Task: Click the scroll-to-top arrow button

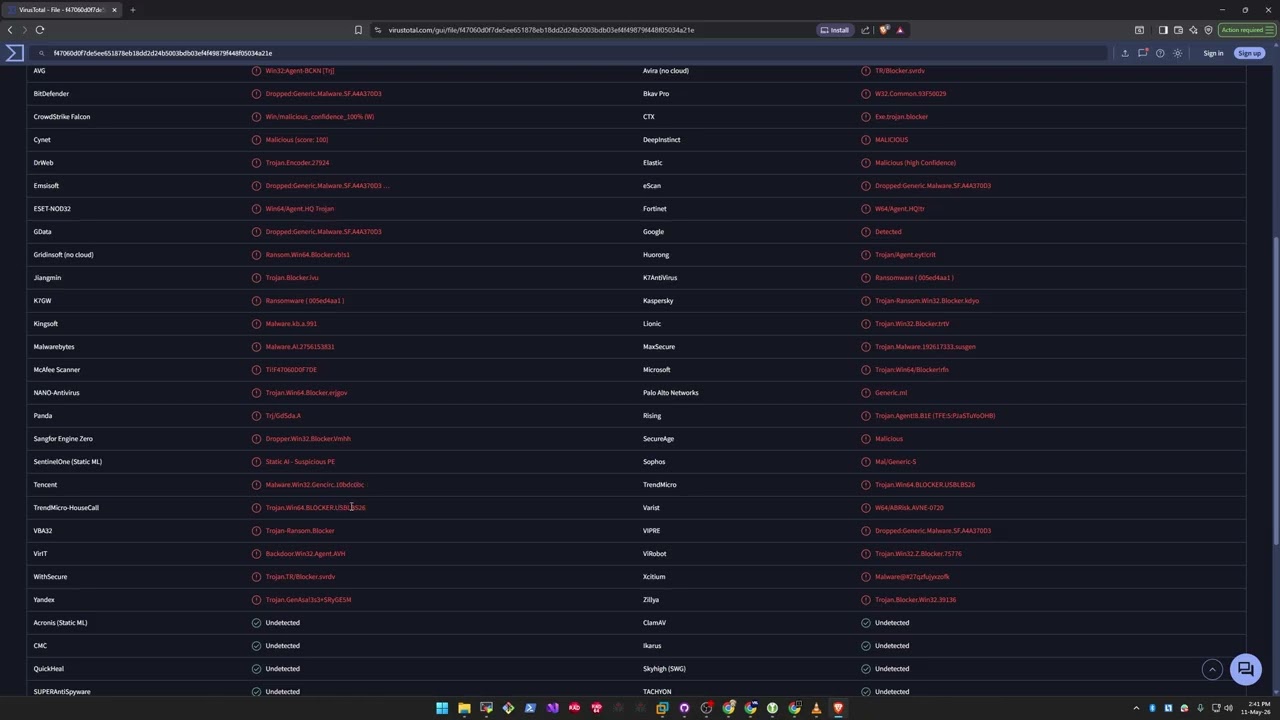Action: 1212,670
